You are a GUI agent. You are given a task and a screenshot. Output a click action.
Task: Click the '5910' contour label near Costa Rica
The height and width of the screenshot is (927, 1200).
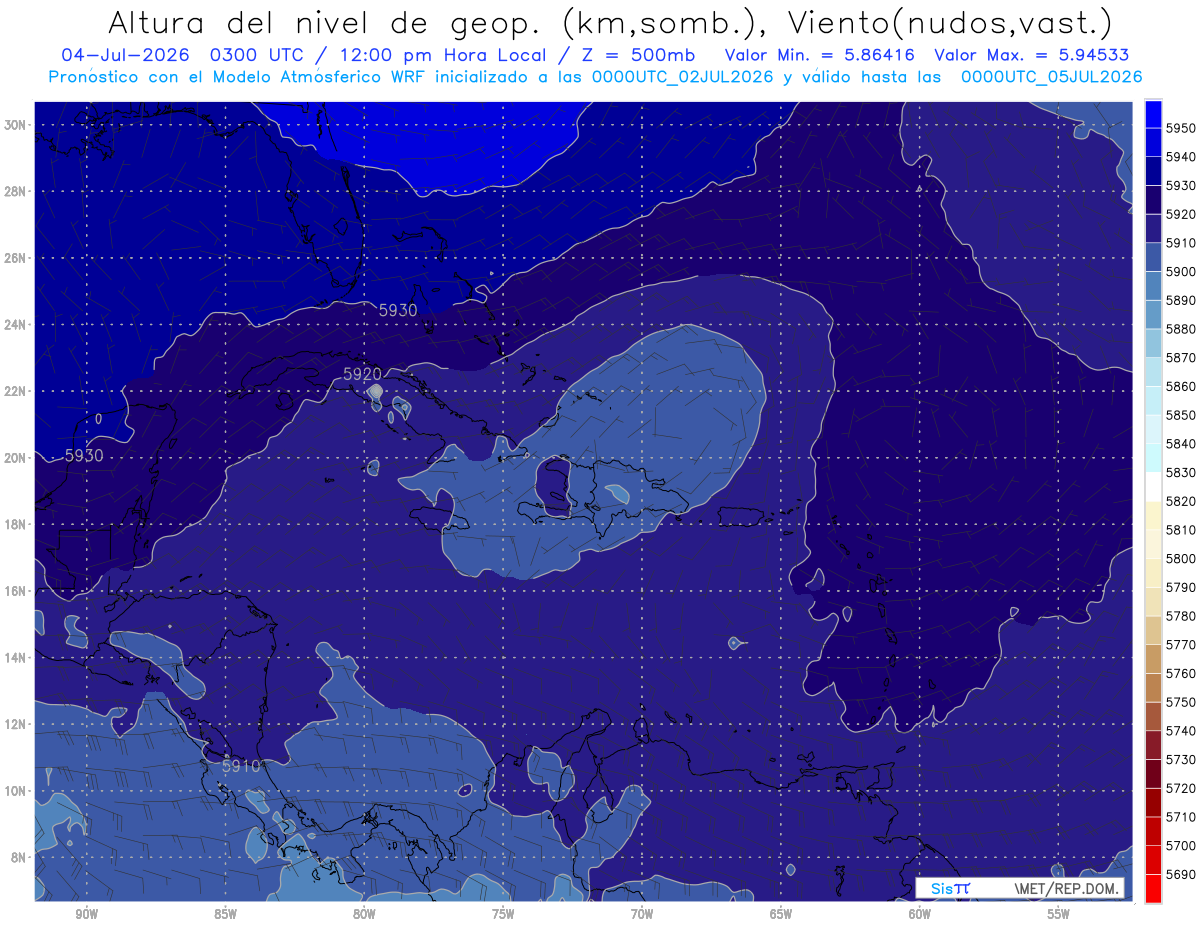pos(241,766)
